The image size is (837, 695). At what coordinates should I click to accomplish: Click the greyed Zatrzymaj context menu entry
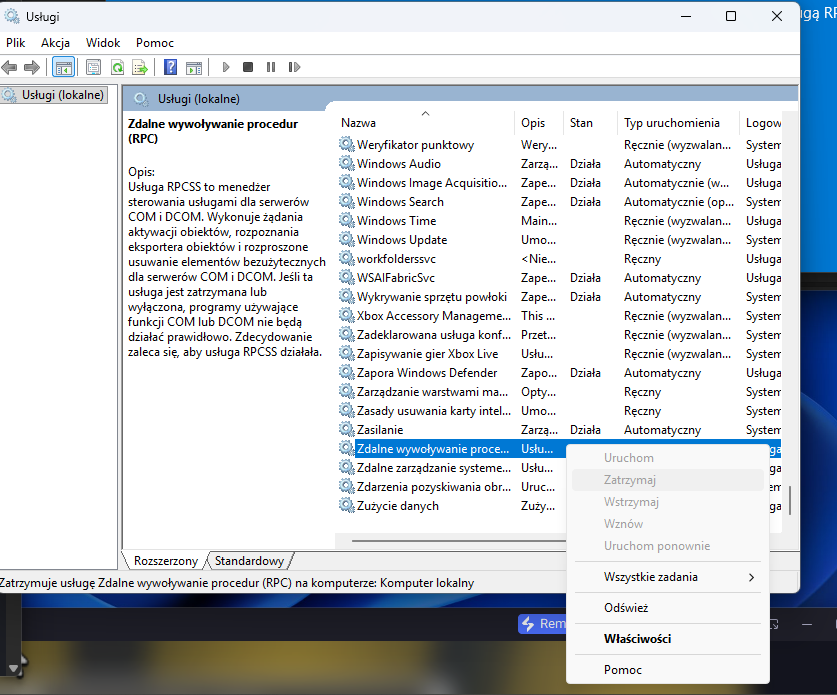(667, 479)
